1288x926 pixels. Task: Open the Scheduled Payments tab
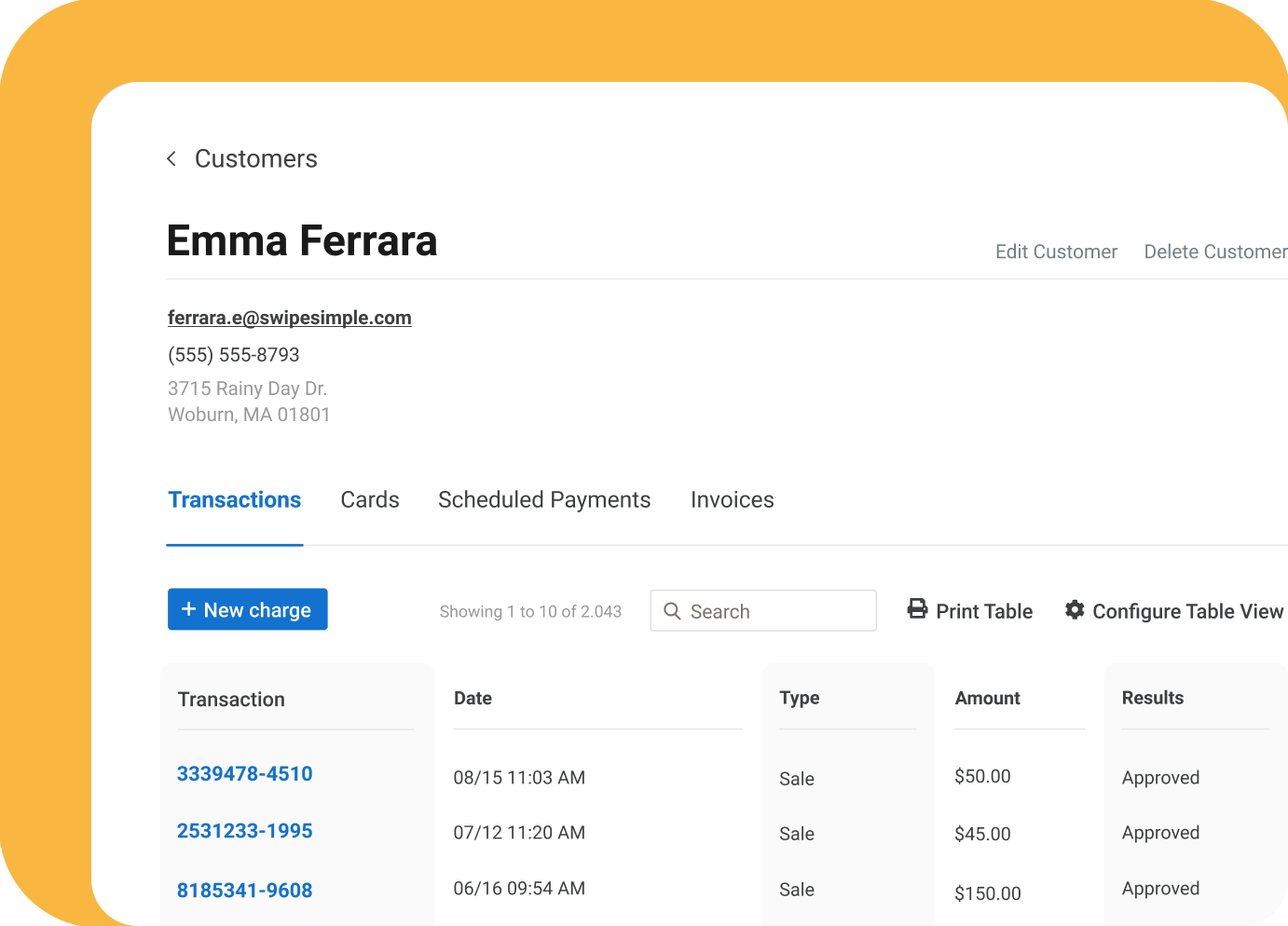(x=544, y=500)
